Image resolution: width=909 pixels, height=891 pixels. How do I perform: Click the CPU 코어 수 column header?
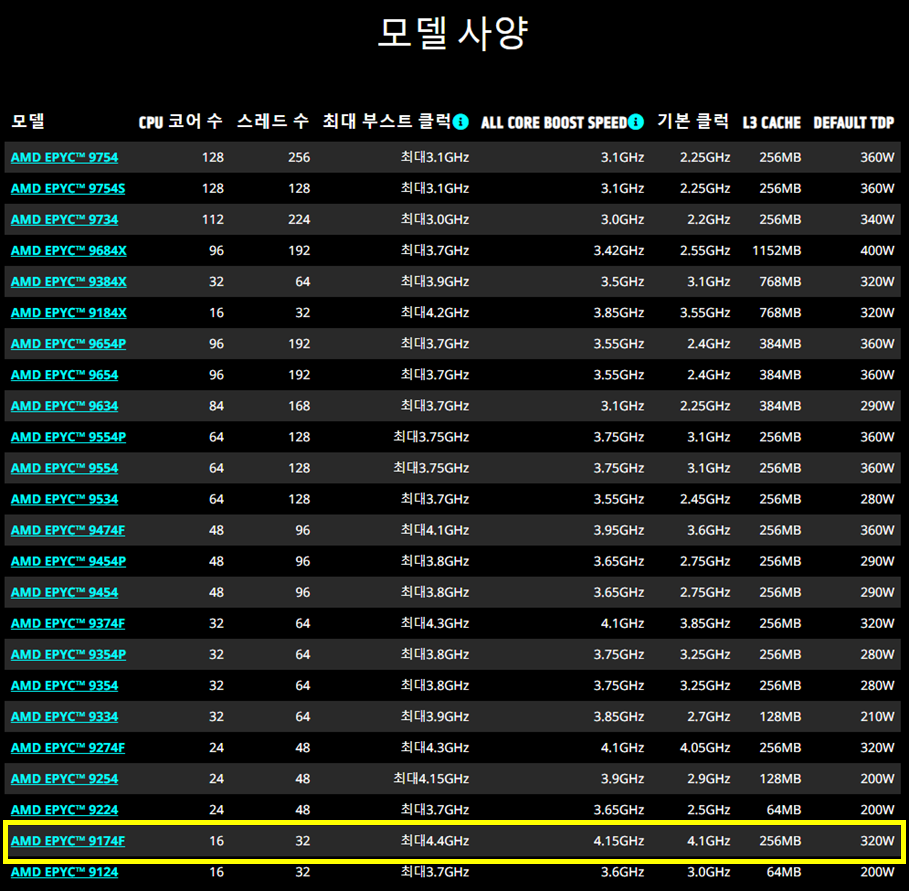(180, 122)
